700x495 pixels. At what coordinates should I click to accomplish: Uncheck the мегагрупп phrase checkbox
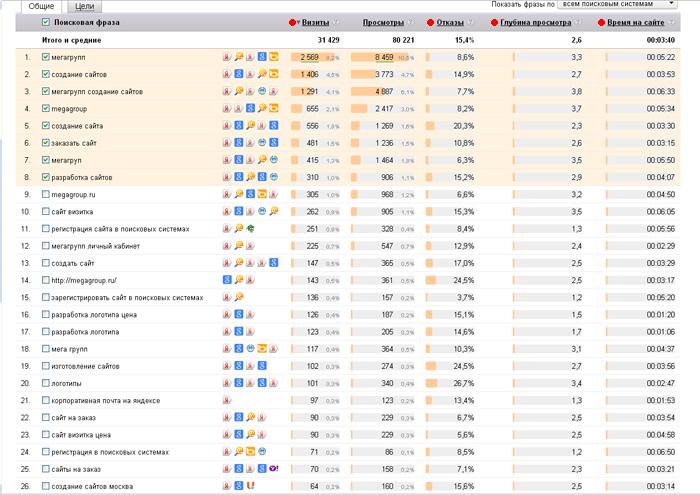[46, 57]
